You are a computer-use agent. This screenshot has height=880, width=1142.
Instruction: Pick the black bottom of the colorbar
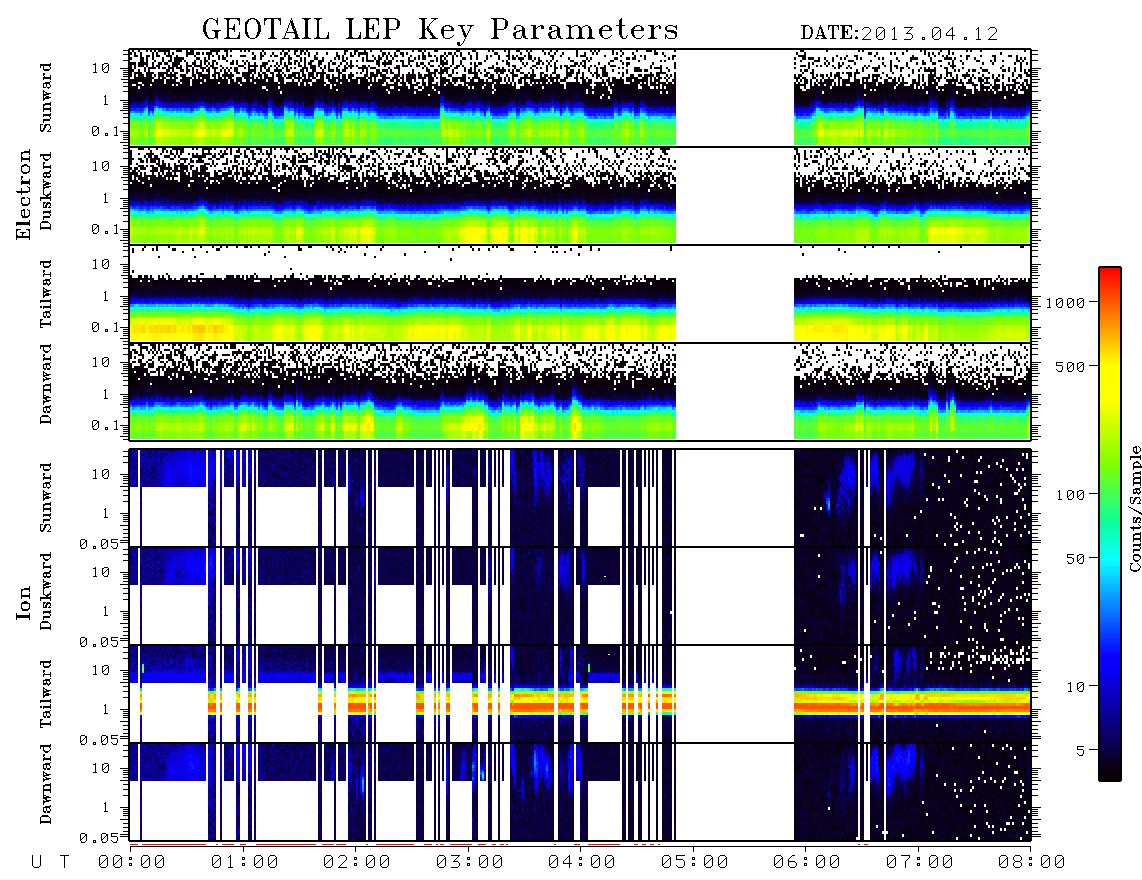tap(1110, 772)
